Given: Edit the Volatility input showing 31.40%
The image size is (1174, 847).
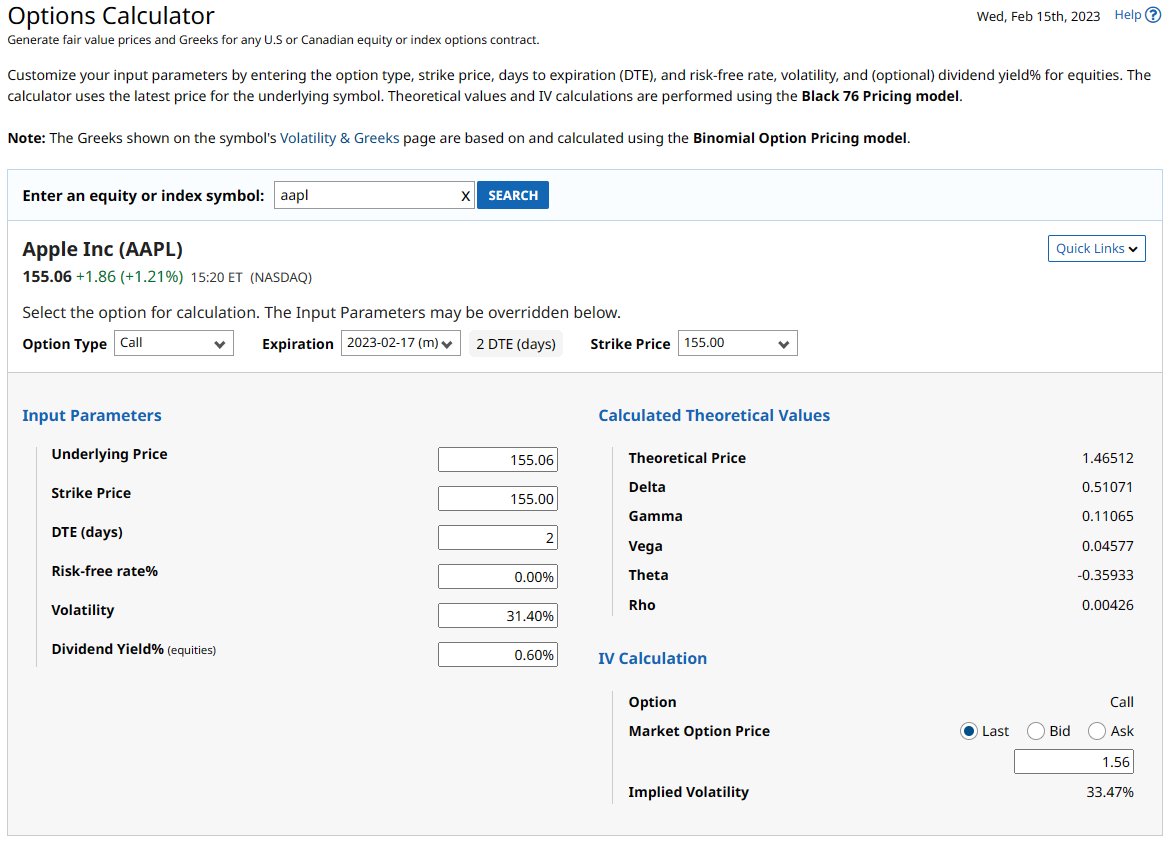Looking at the screenshot, I should [x=498, y=616].
